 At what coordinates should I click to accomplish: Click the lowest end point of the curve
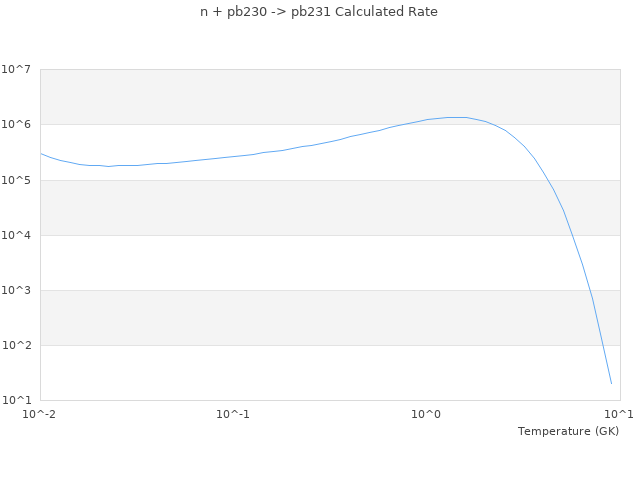click(x=611, y=383)
